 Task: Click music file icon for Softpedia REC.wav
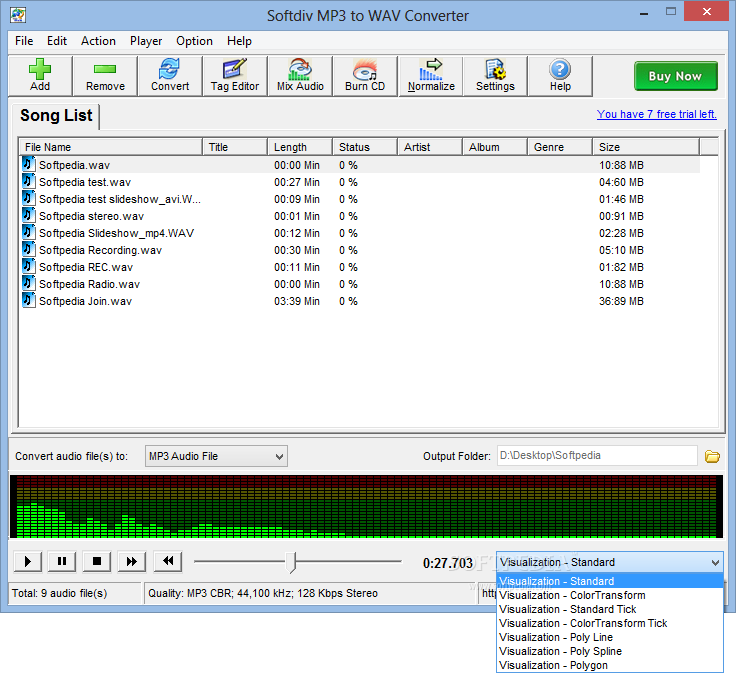(29, 267)
